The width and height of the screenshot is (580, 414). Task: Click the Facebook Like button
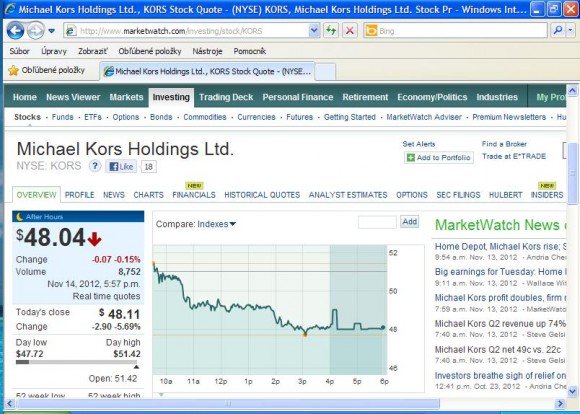click(x=121, y=167)
